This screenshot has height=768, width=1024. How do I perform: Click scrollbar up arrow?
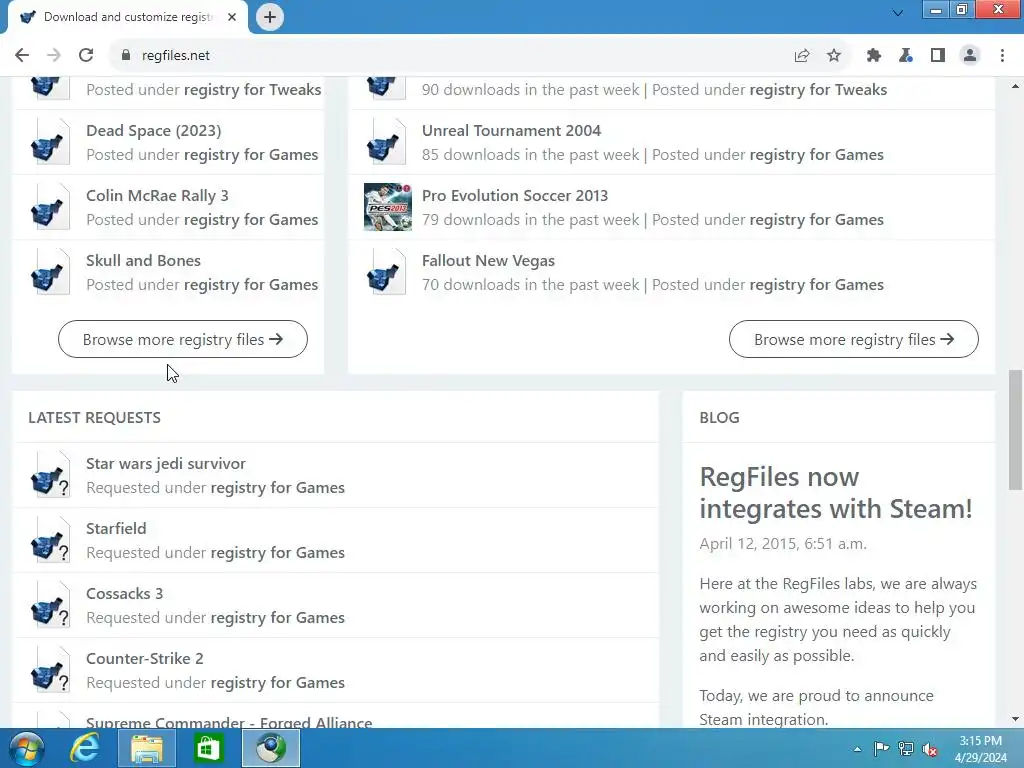(x=1015, y=86)
